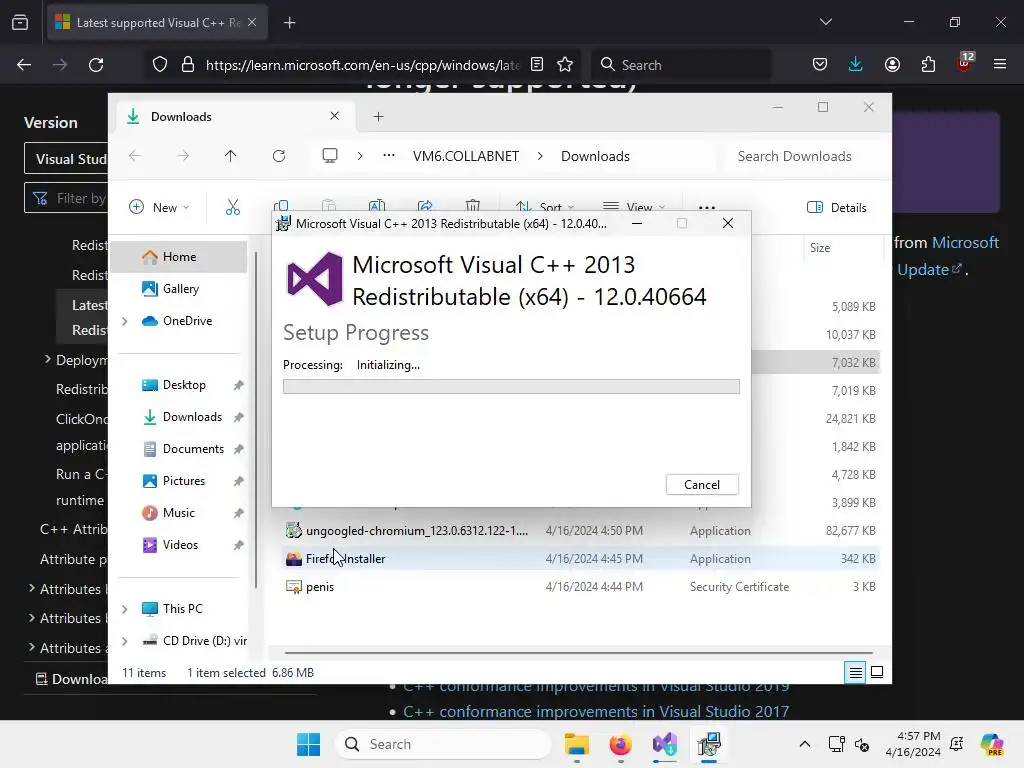Open Home in Explorer navigation pane
Image resolution: width=1024 pixels, height=768 pixels.
tap(179, 257)
